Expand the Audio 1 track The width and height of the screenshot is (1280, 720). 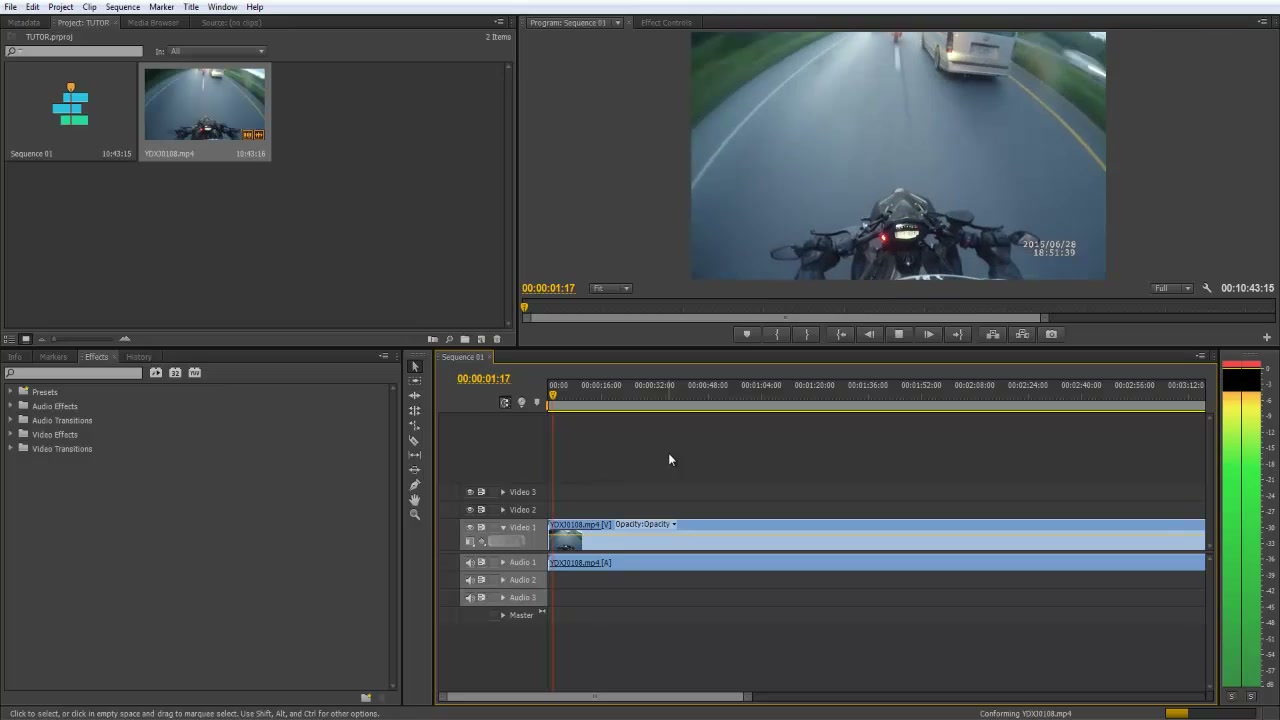(x=503, y=562)
